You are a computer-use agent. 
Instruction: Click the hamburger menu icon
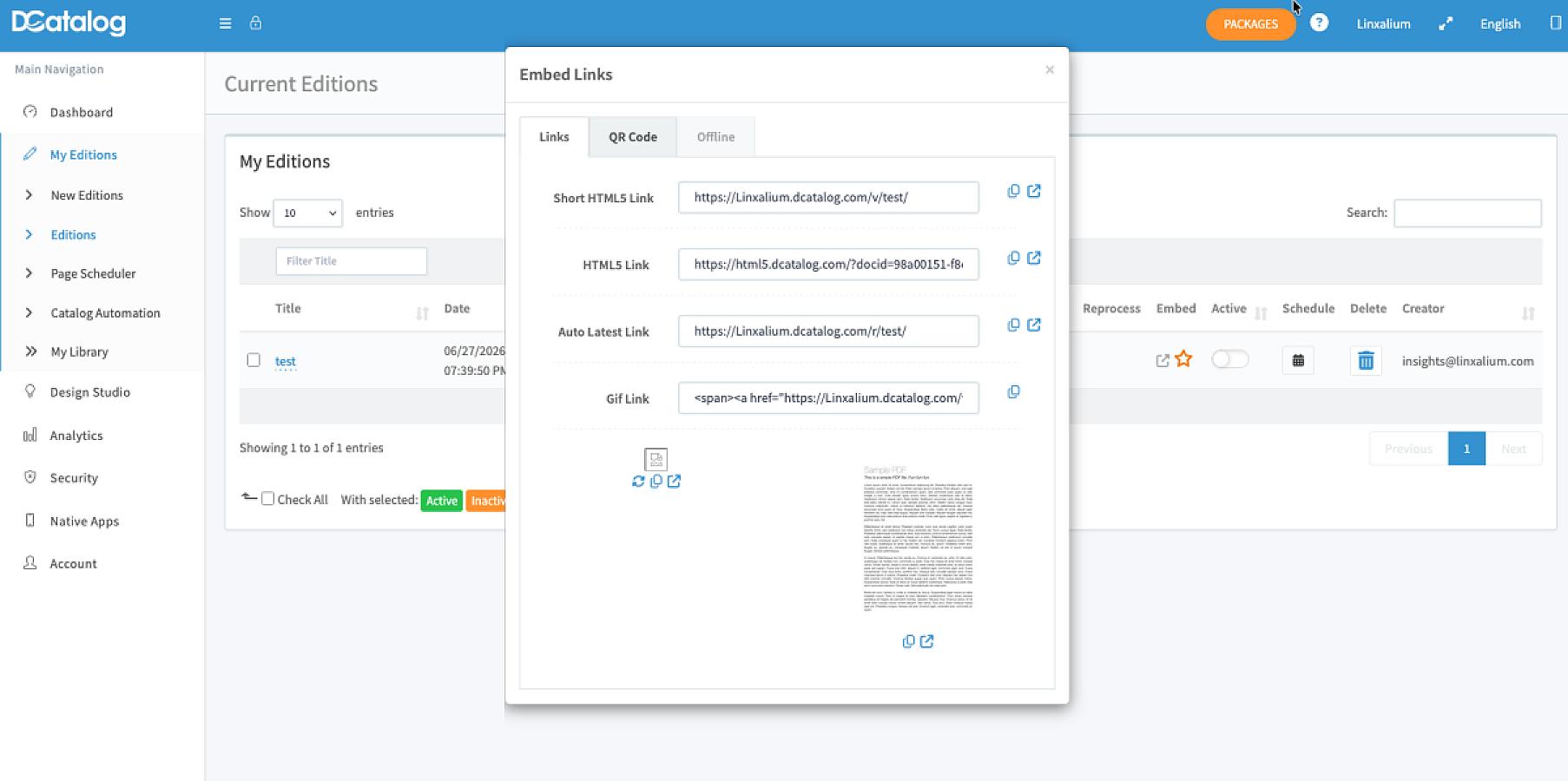point(225,23)
